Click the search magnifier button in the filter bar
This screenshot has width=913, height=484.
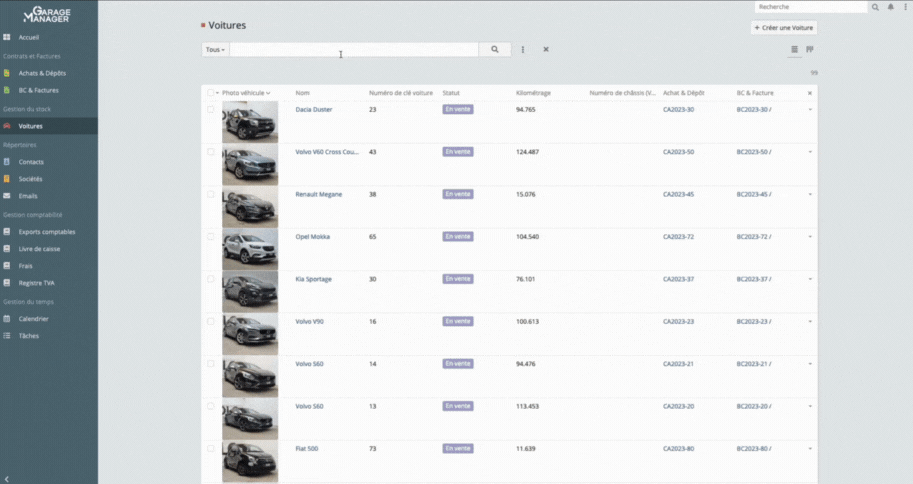click(x=494, y=49)
